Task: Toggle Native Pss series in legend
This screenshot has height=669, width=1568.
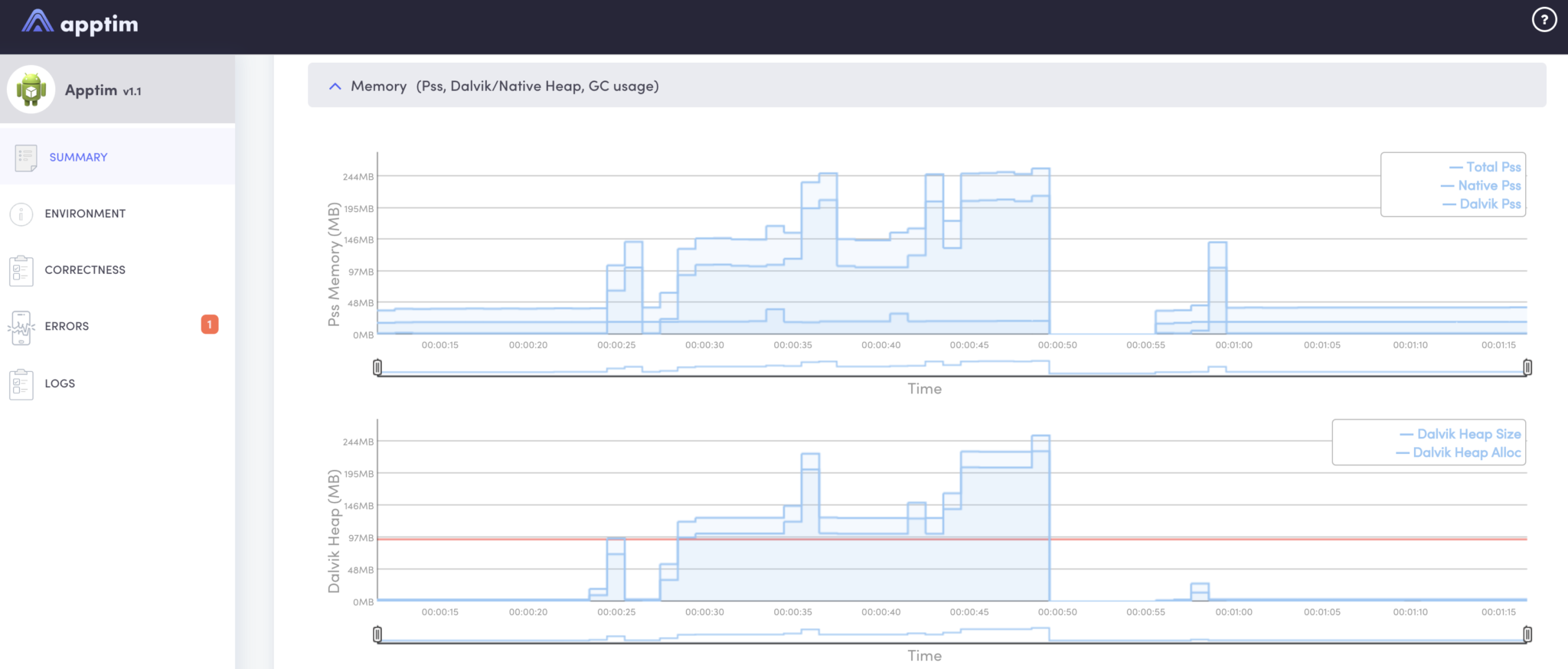Action: coord(1481,185)
